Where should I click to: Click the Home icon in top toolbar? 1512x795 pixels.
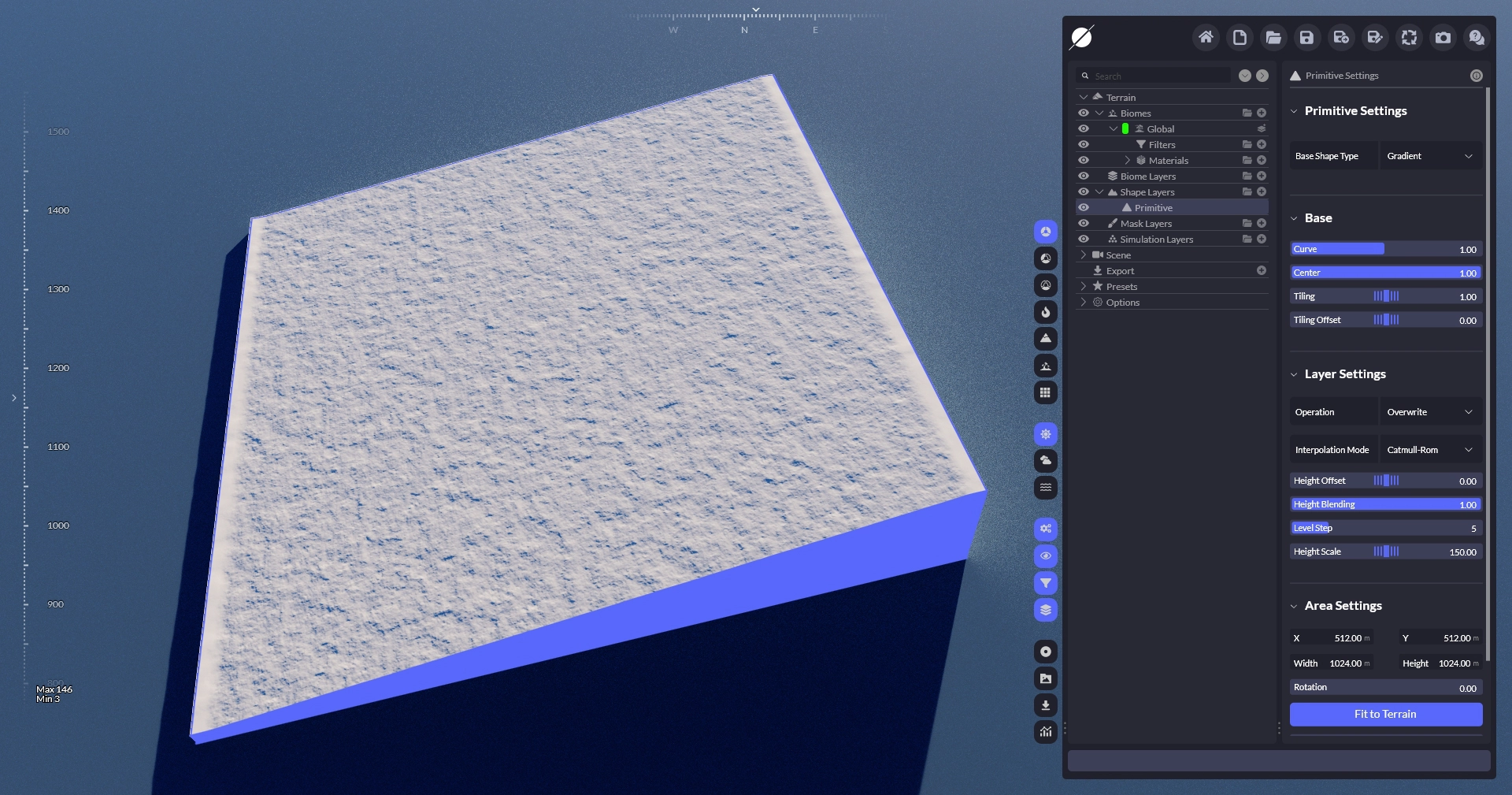1206,37
